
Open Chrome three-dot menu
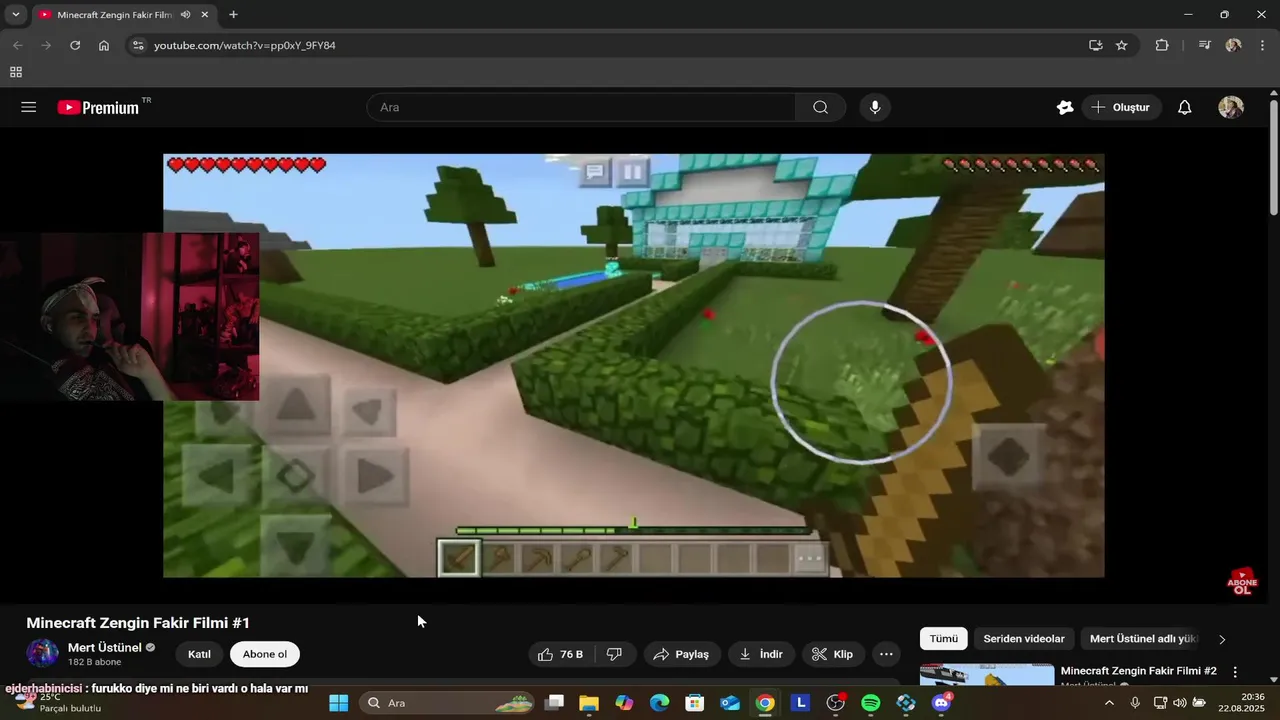[1263, 45]
